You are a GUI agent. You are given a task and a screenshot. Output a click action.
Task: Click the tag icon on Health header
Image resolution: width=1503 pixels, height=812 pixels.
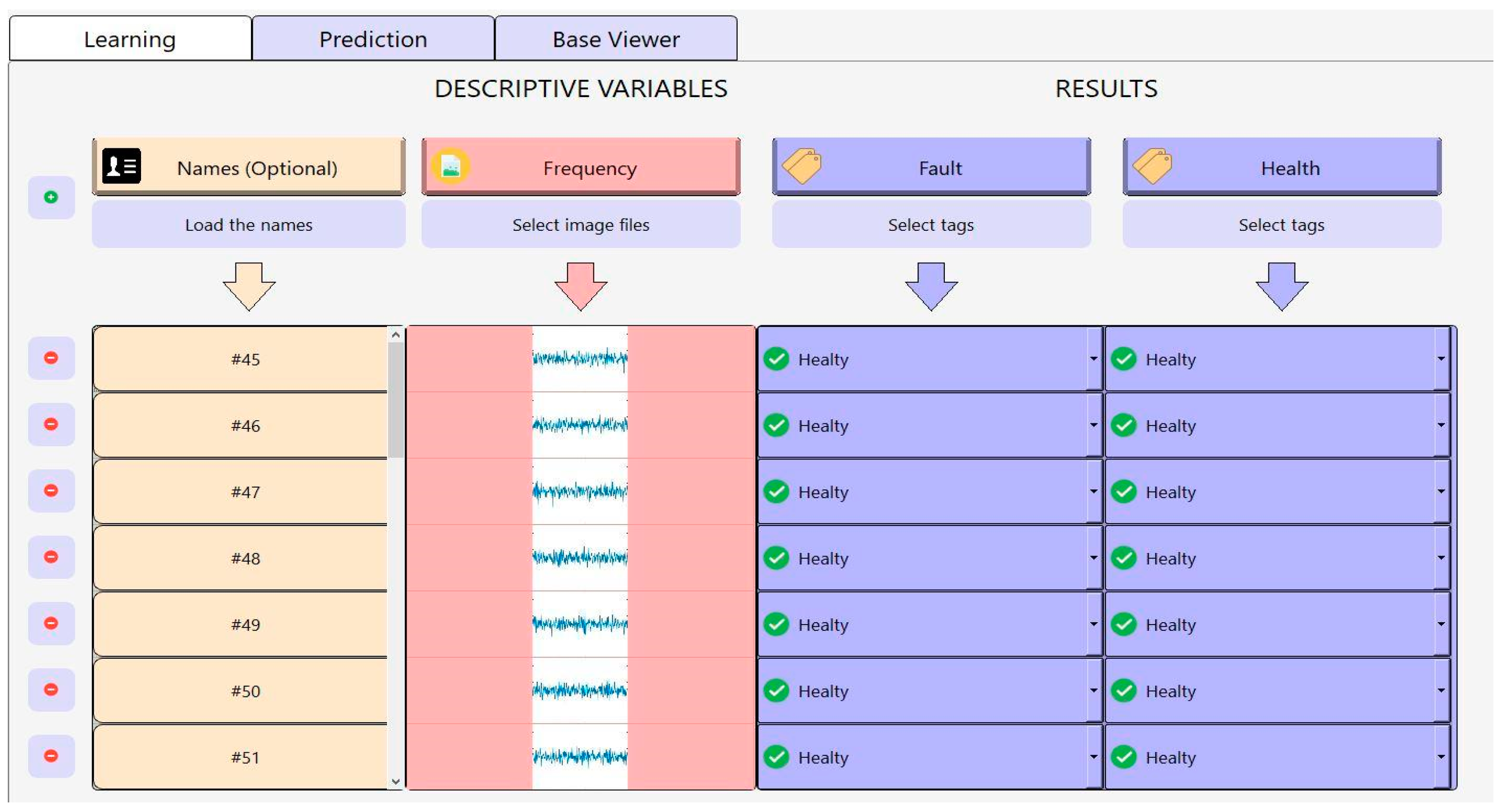[x=1152, y=166]
